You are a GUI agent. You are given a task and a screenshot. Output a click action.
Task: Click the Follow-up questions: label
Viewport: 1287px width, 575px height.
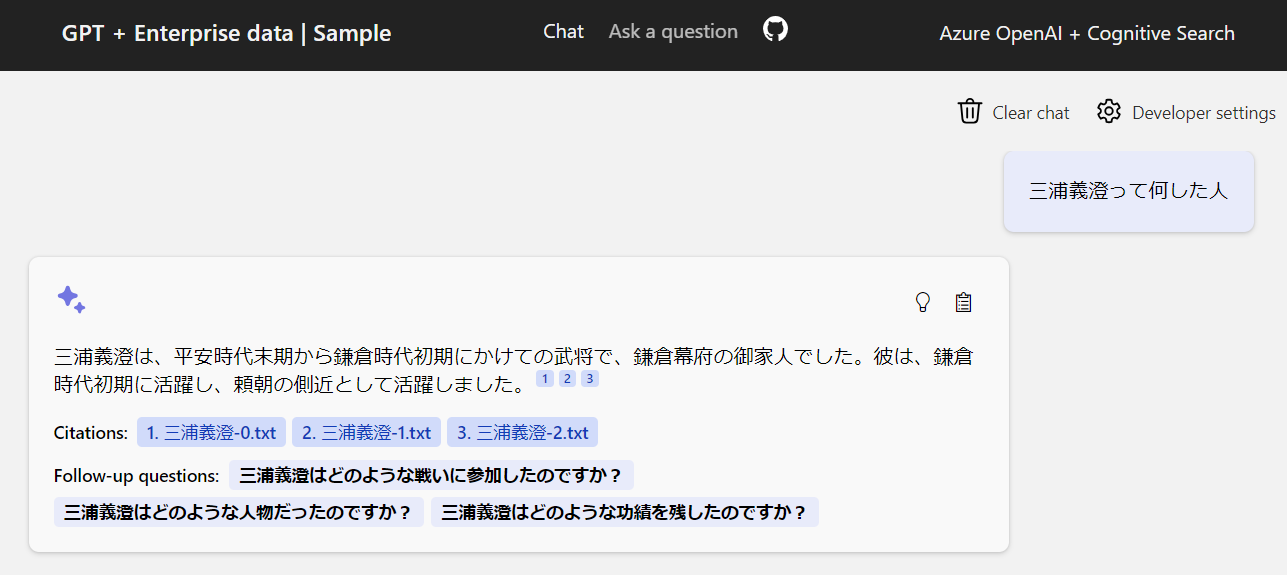(137, 476)
